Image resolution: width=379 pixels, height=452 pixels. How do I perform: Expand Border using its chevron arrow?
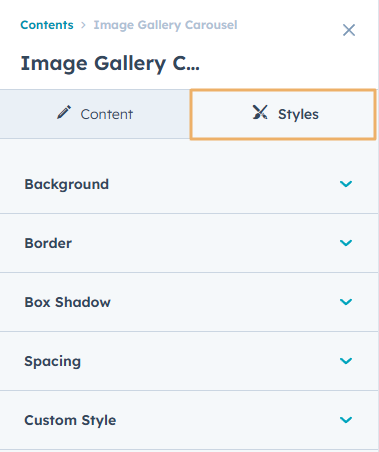(x=346, y=243)
